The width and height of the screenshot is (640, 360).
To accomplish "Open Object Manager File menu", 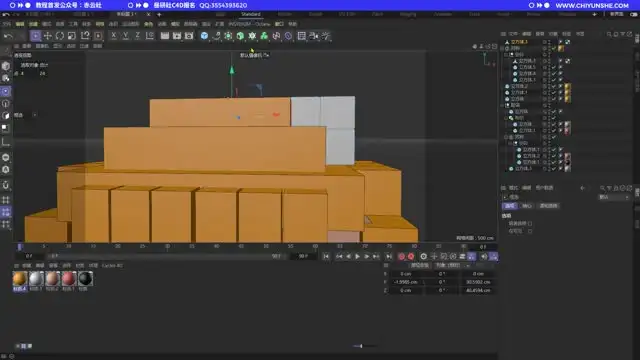I will click(x=513, y=34).
